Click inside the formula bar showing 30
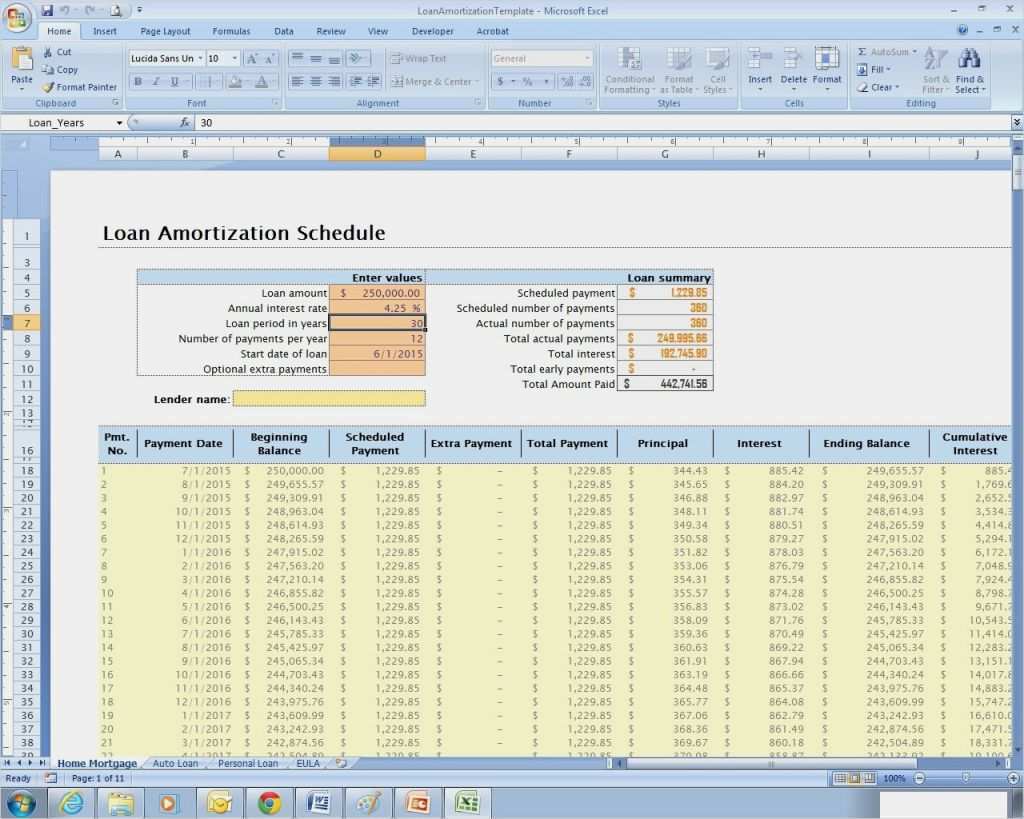 coord(250,122)
